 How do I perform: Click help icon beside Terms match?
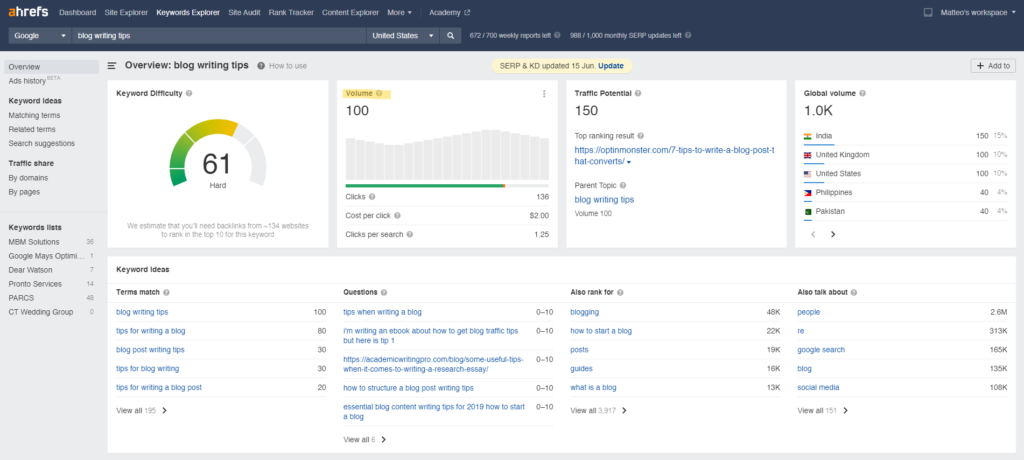pos(166,293)
